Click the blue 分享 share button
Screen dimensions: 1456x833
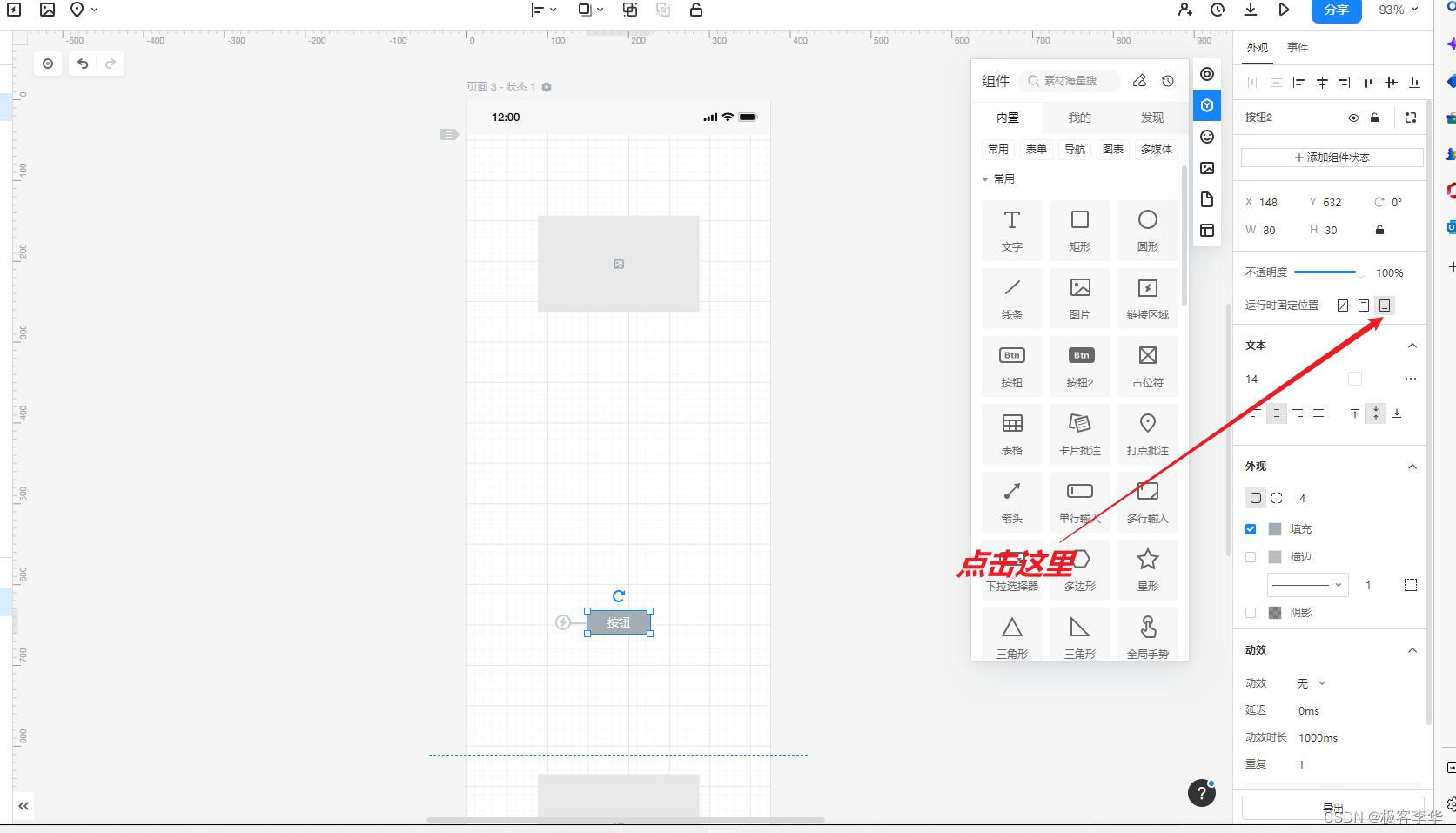[x=1336, y=10]
